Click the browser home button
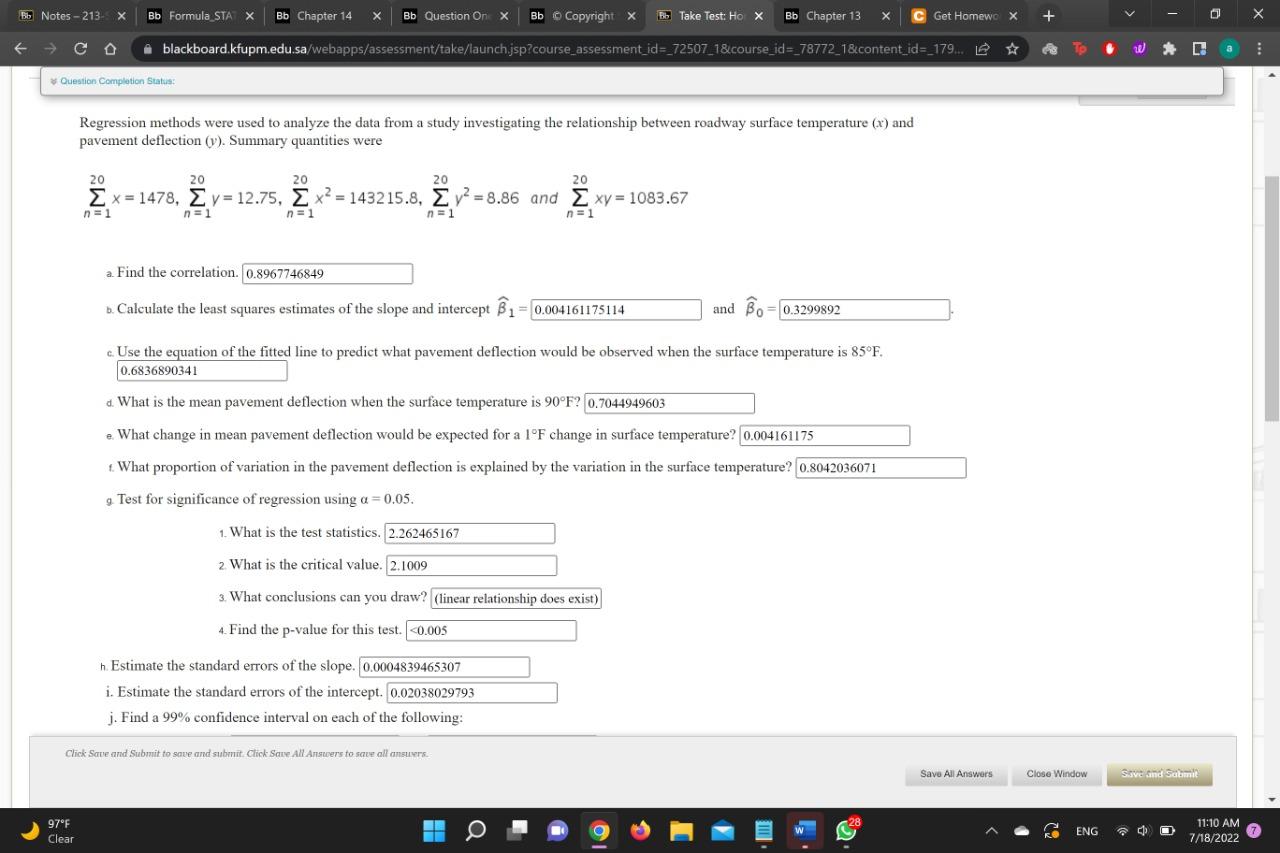1280x853 pixels. 110,48
